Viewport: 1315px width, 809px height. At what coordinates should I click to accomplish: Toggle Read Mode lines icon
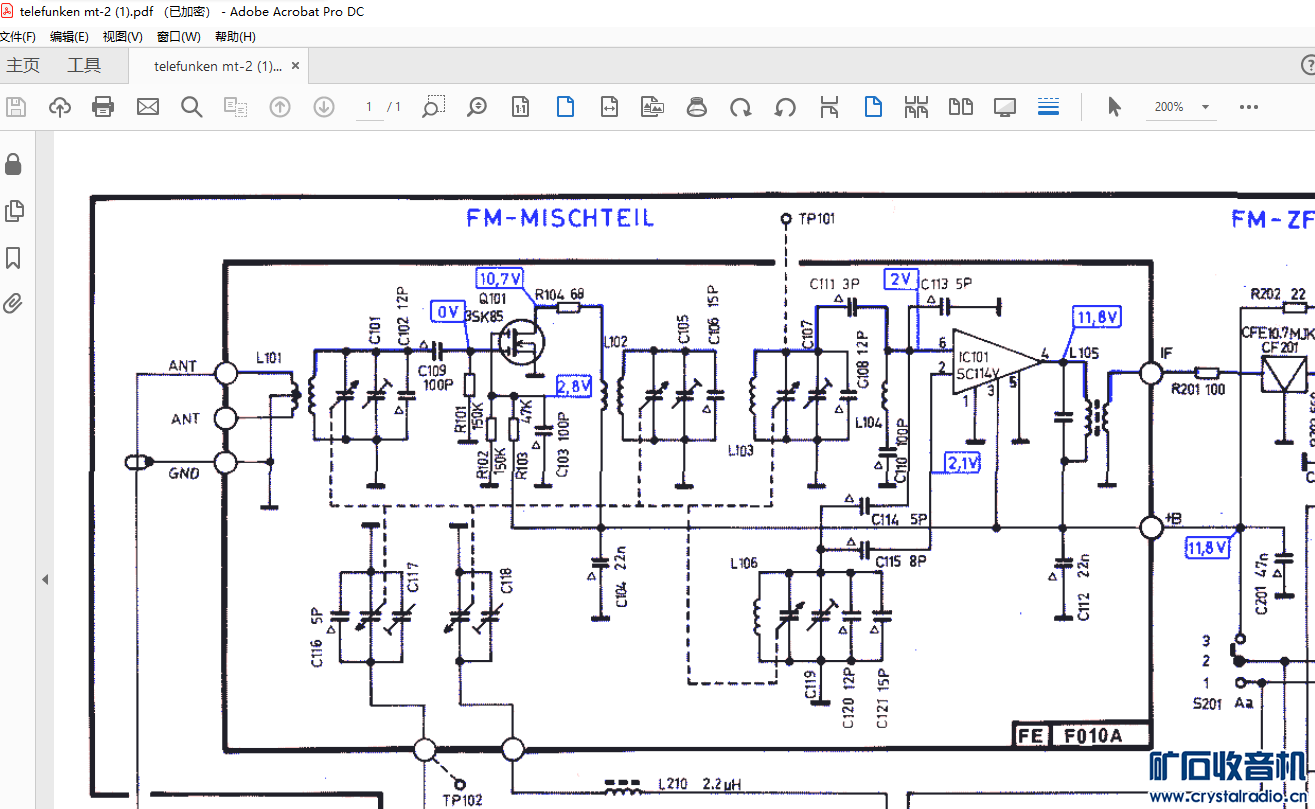1048,107
